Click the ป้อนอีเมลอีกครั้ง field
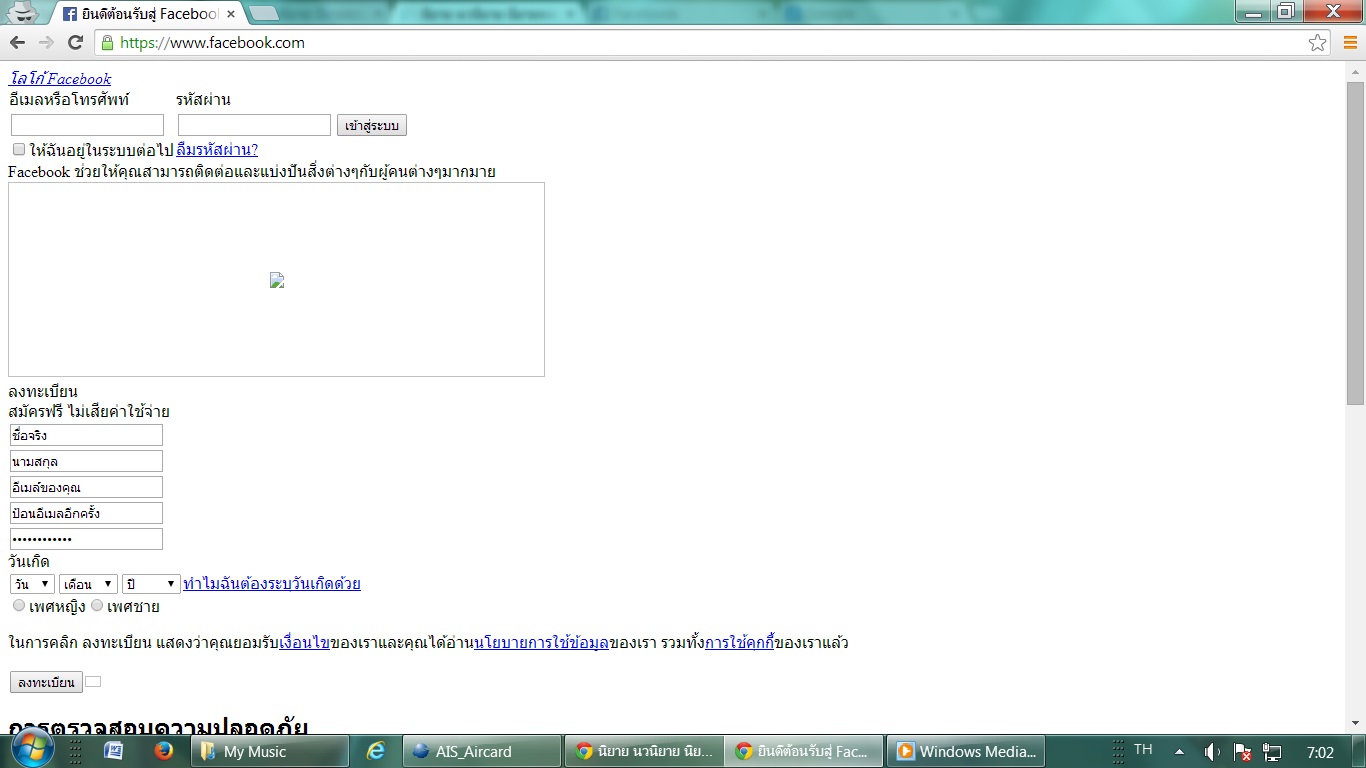Image resolution: width=1366 pixels, height=768 pixels. pyautogui.click(x=86, y=513)
